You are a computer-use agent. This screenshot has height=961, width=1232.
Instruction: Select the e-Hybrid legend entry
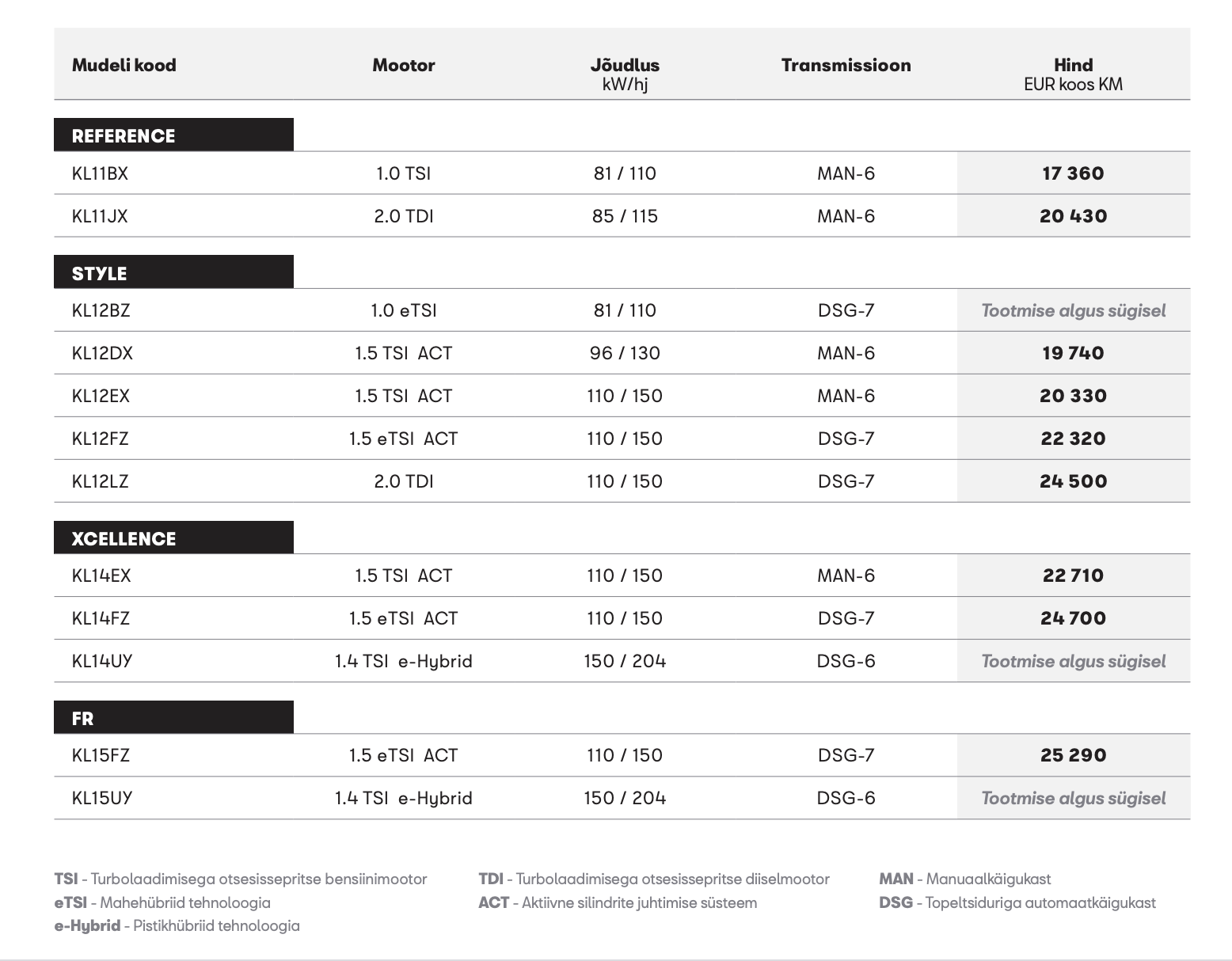click(177, 925)
